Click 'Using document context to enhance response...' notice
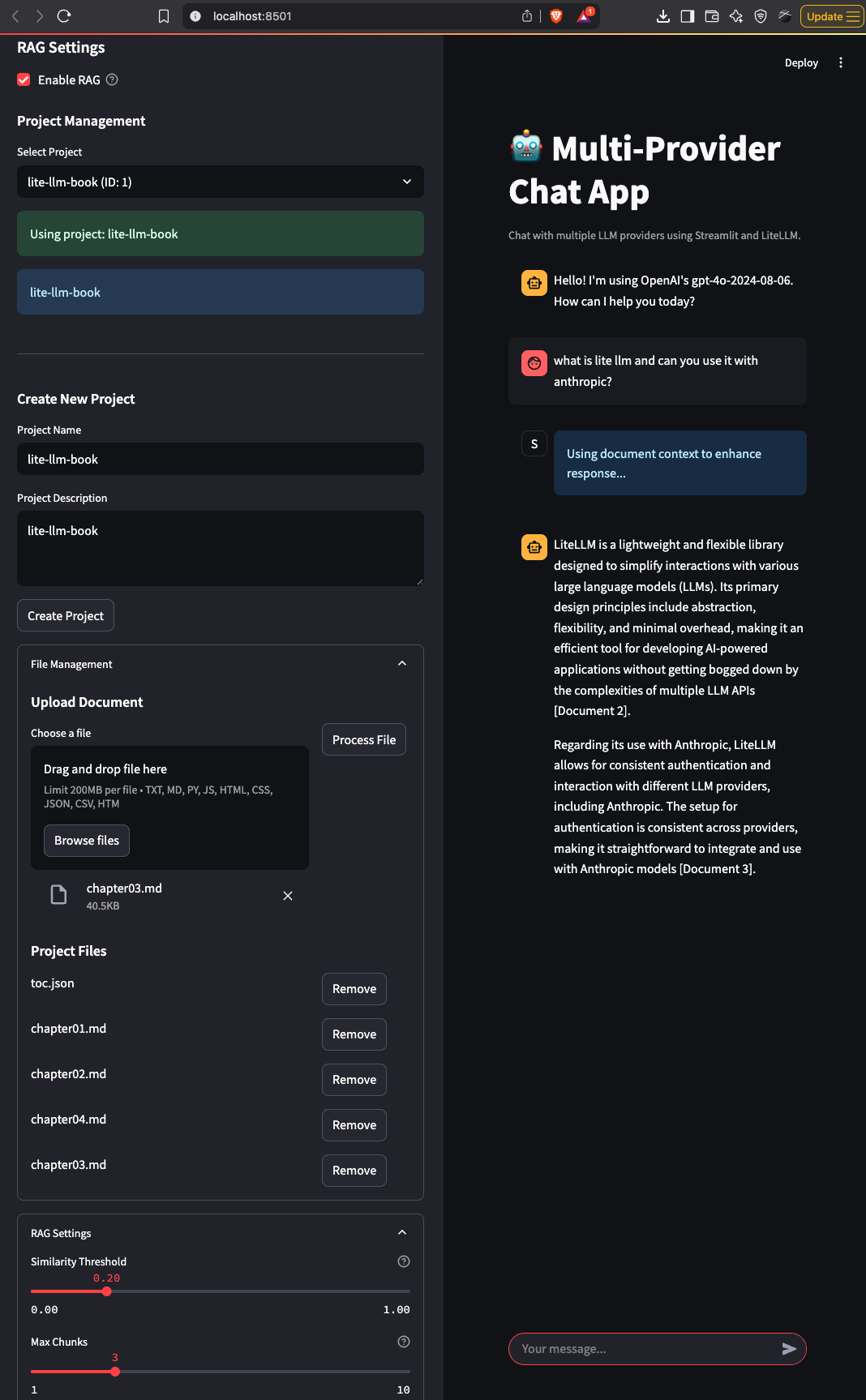Screen dimensions: 866x1400 (680, 463)
